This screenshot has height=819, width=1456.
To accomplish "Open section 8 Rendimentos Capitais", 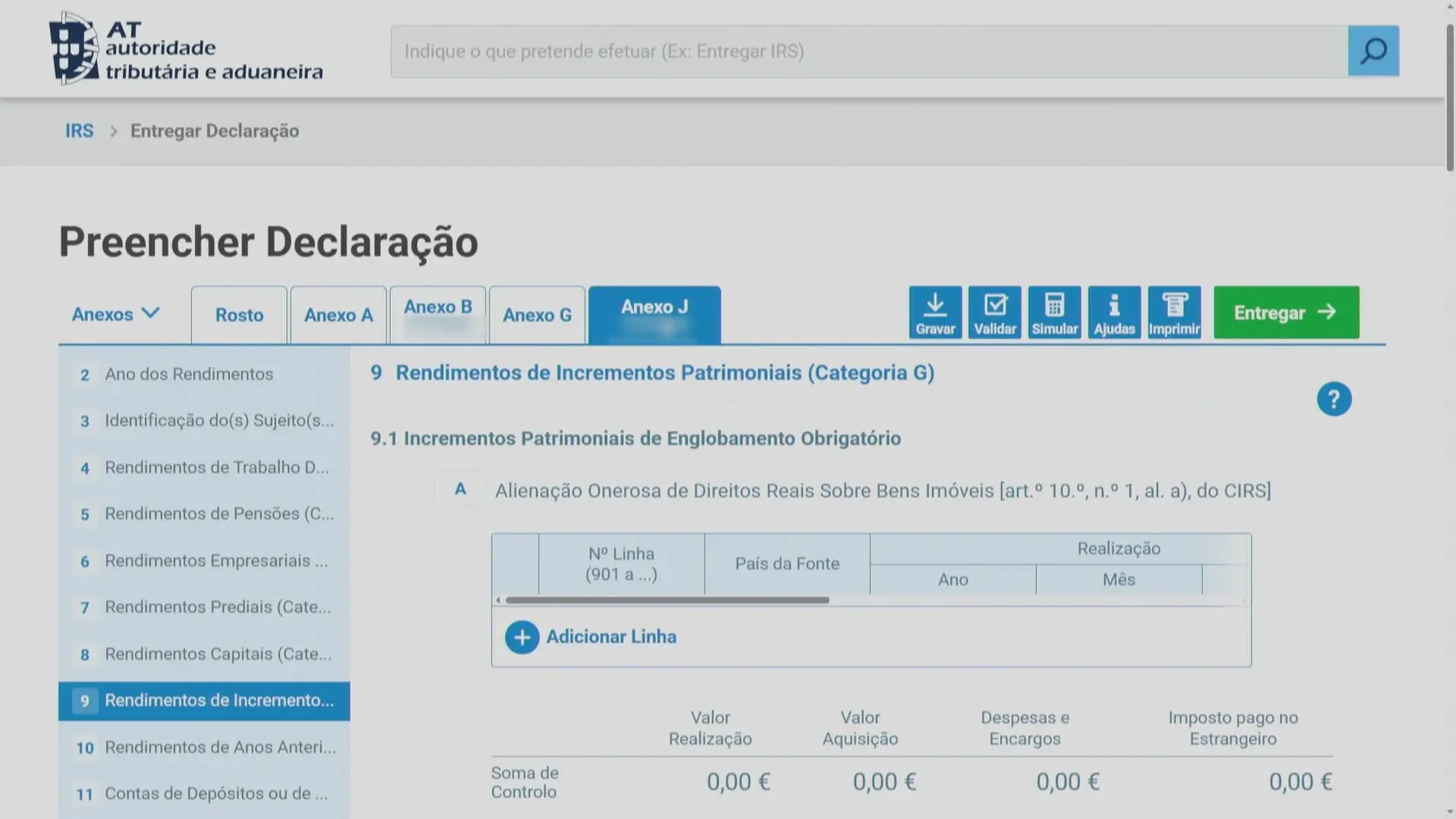I will pyautogui.click(x=204, y=654).
